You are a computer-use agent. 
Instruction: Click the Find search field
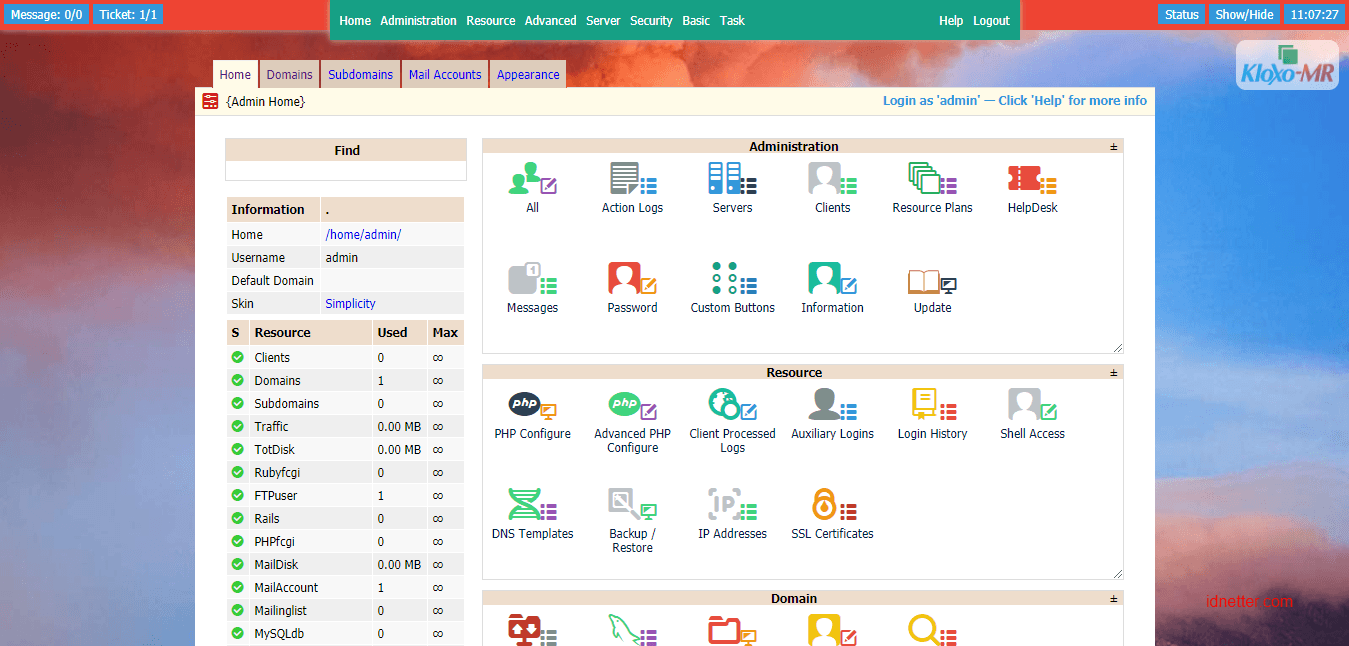[346, 171]
